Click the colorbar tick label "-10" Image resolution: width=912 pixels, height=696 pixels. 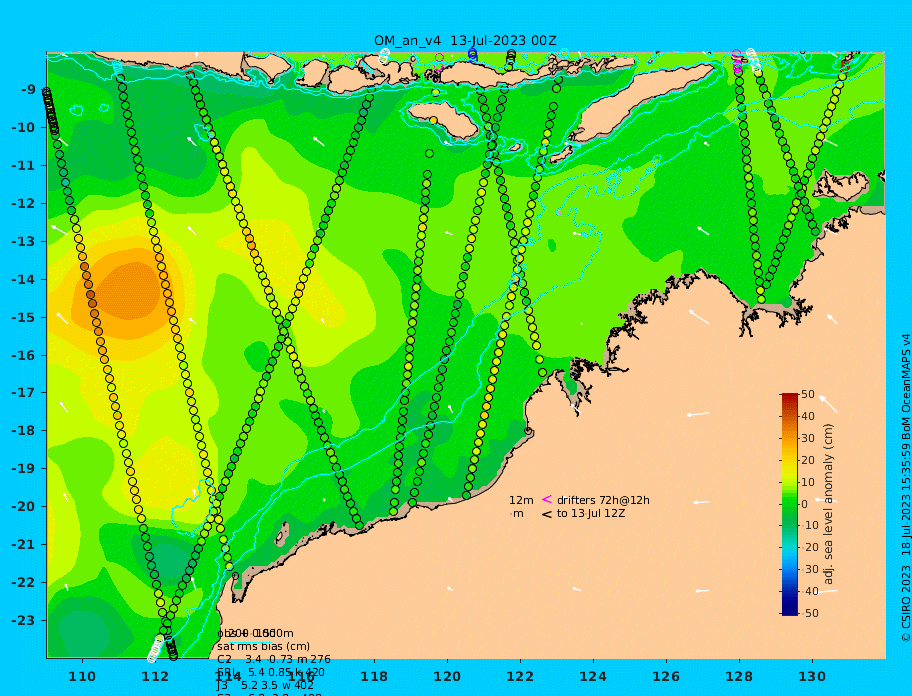tap(810, 526)
